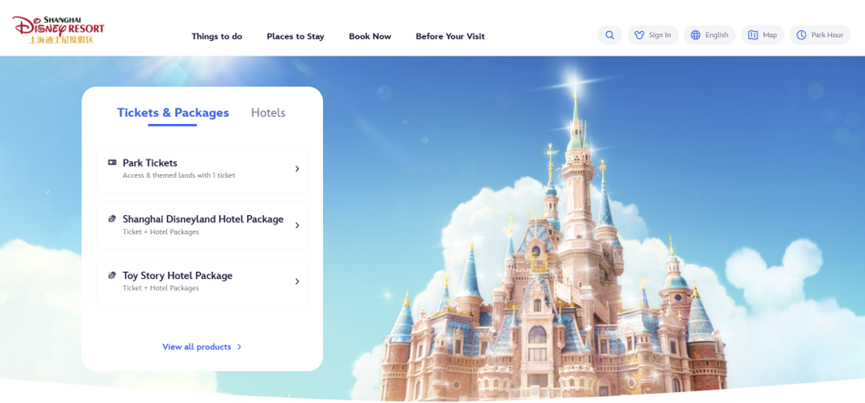Select the Park Tickets title

[150, 163]
